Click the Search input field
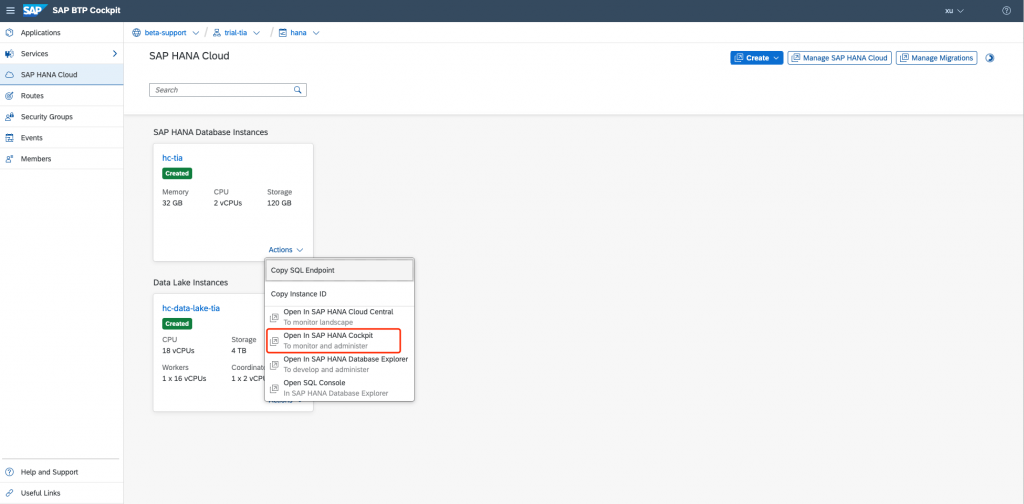This screenshot has width=1024, height=504. coord(228,90)
